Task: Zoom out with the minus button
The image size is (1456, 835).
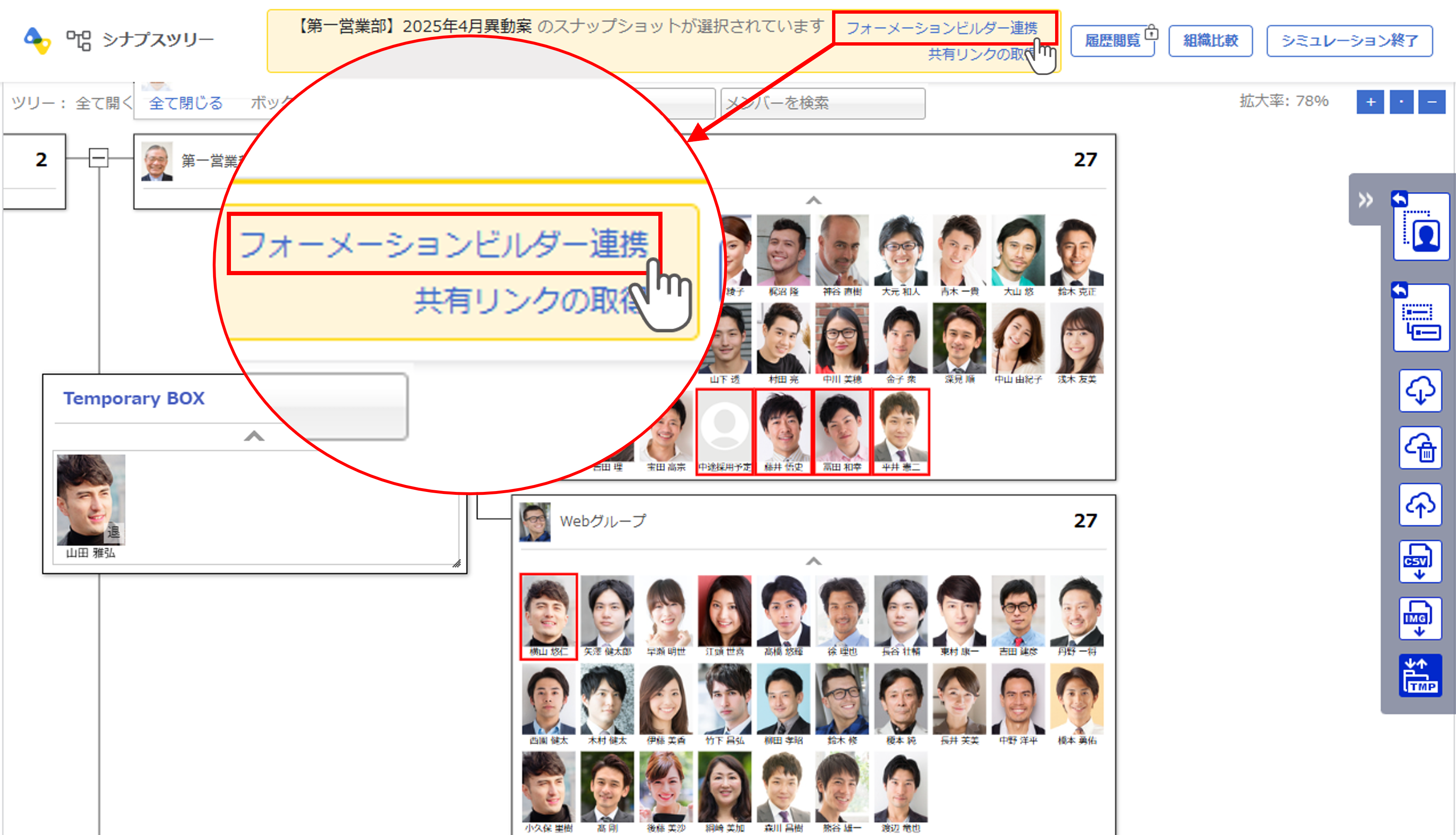Action: coord(1432,102)
